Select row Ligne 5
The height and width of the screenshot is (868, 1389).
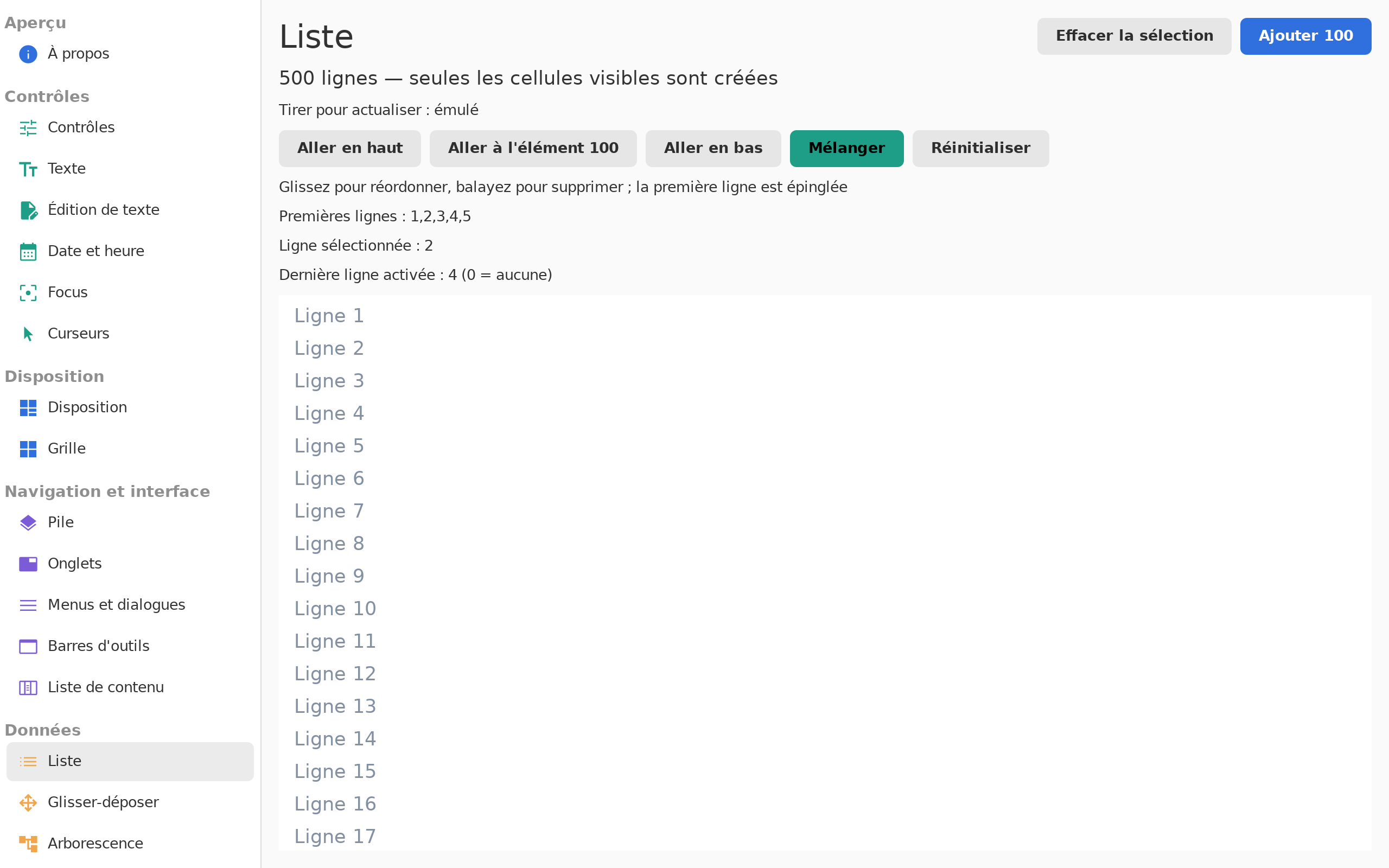click(825, 446)
